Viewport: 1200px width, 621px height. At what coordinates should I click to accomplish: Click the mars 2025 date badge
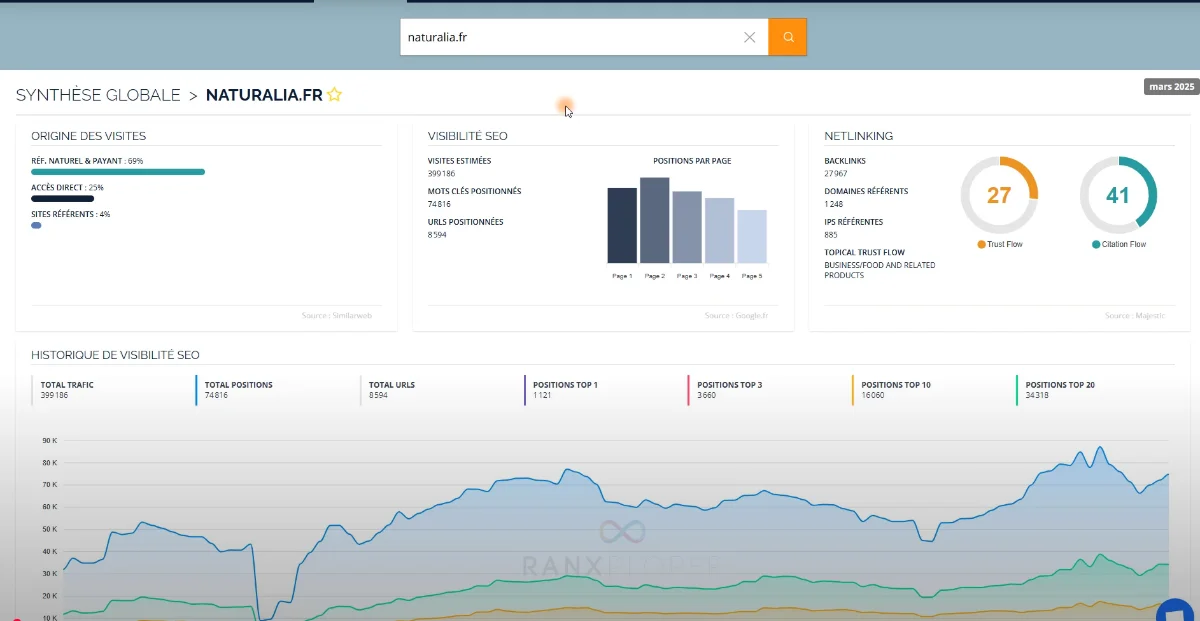(1171, 87)
